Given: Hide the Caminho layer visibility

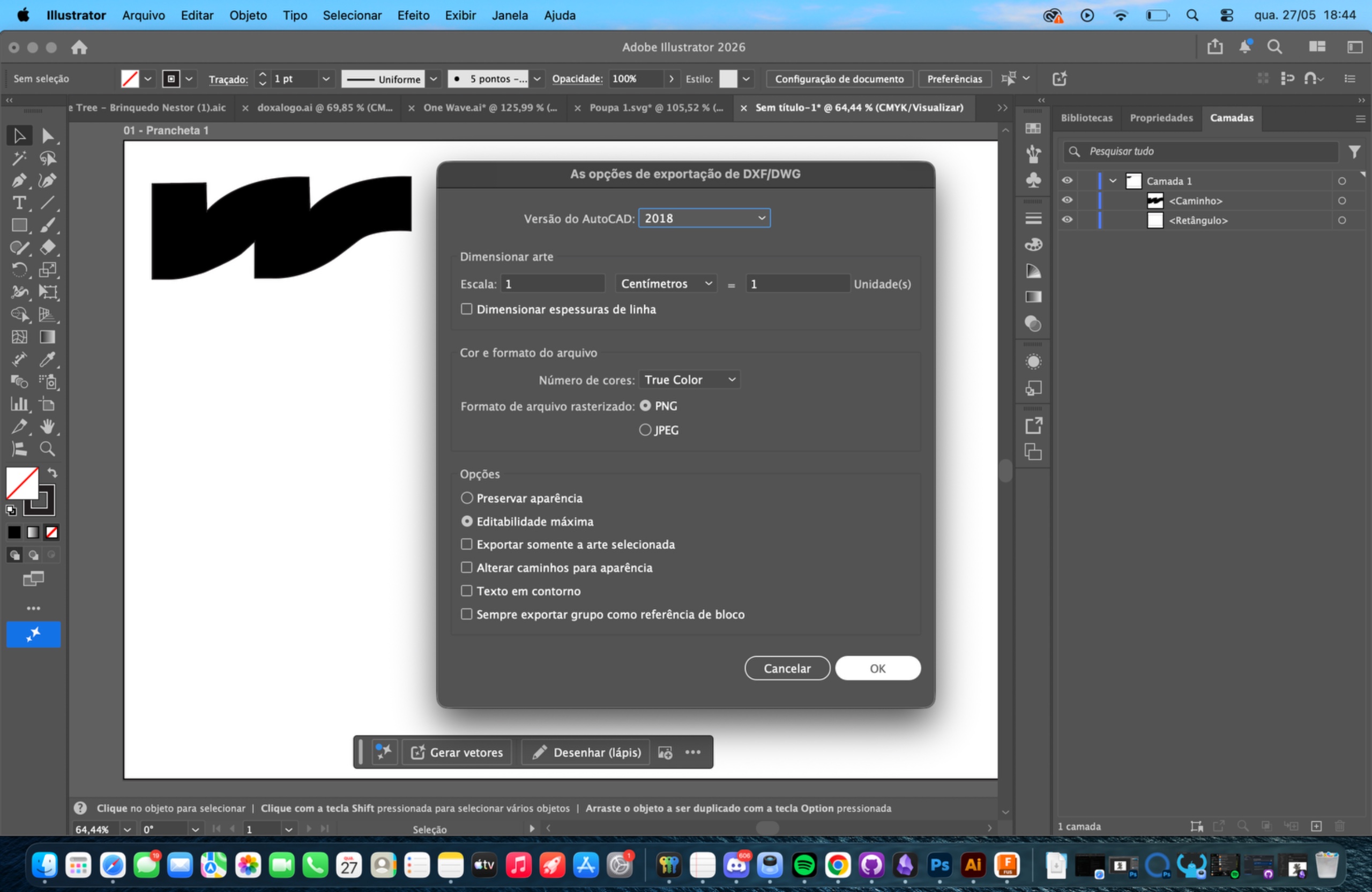Looking at the screenshot, I should [x=1067, y=200].
